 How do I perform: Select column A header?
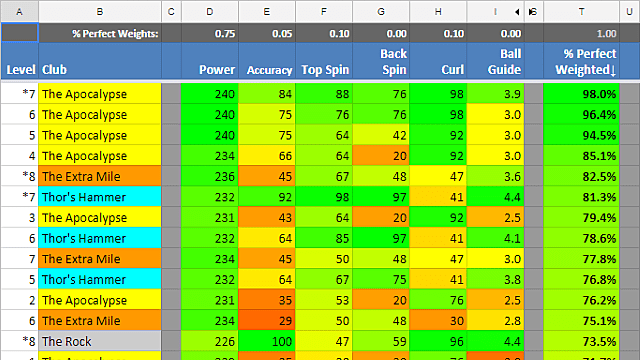pos(20,12)
